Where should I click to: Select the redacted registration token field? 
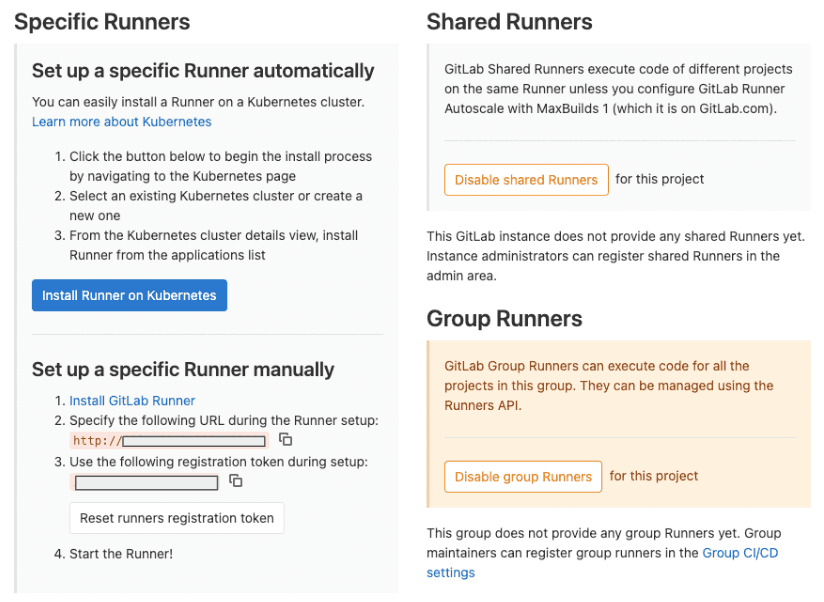coord(147,483)
